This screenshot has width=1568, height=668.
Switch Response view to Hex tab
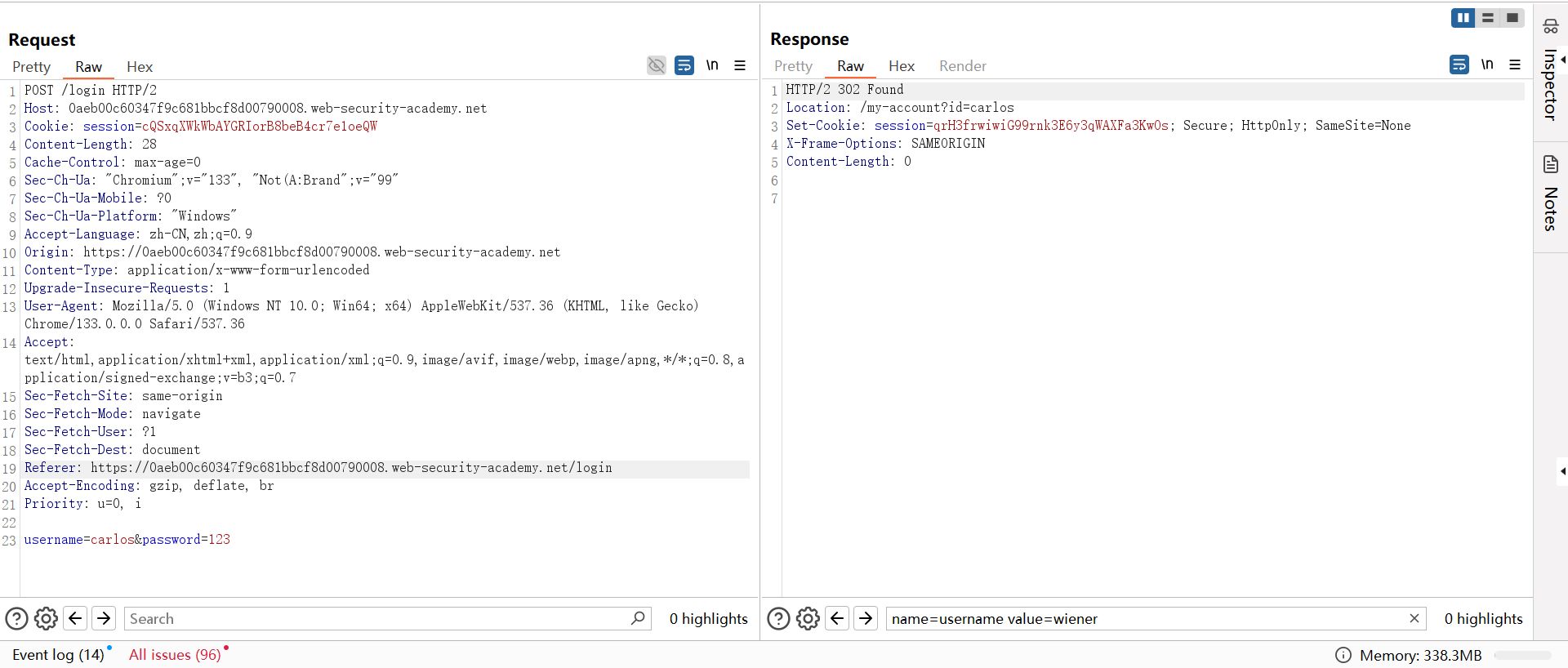tap(901, 66)
